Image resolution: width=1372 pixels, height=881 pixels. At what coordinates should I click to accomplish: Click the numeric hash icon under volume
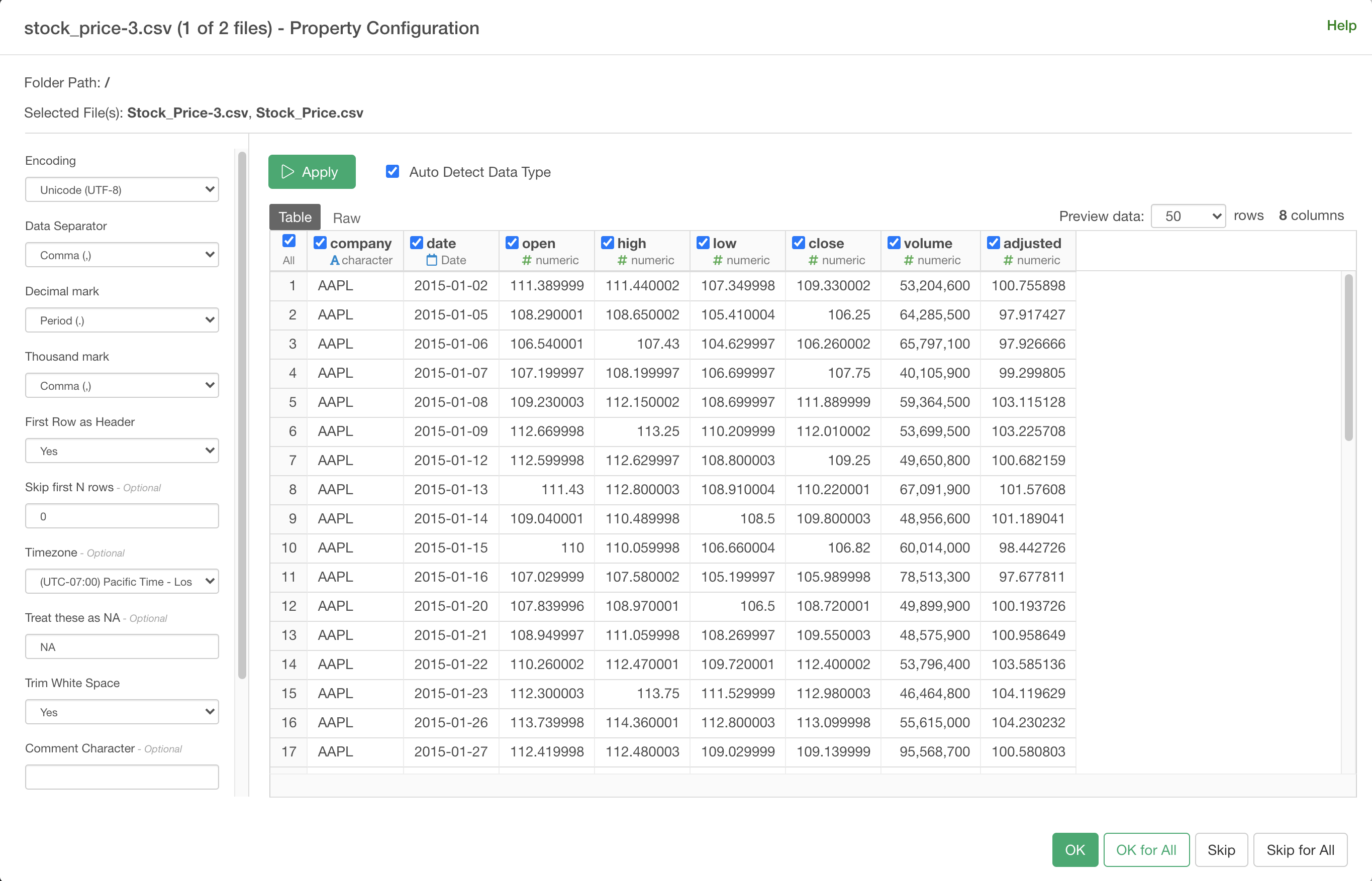[x=908, y=261]
